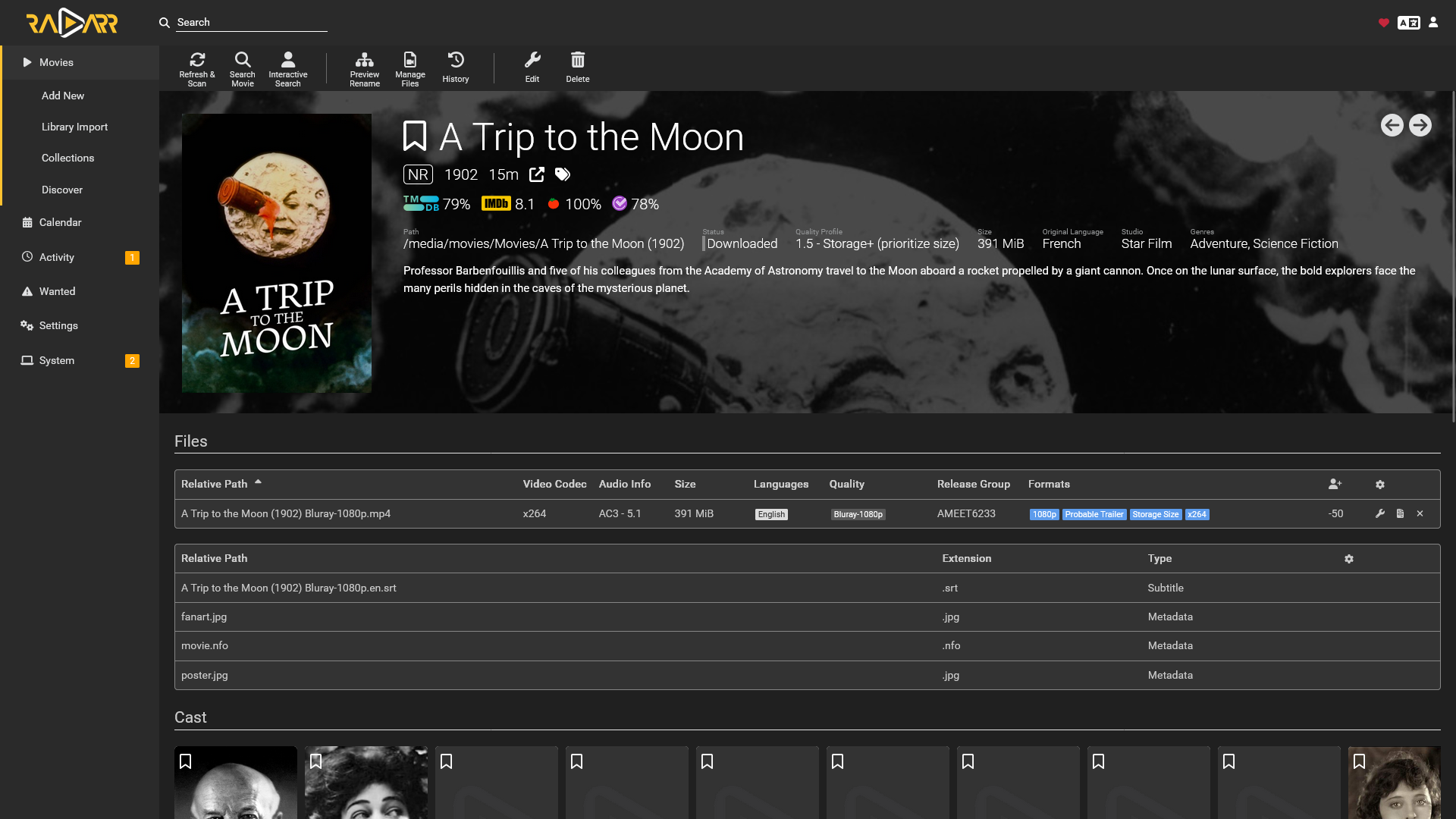The width and height of the screenshot is (1456, 819).
Task: Go to previous movie arrow
Action: (1392, 125)
